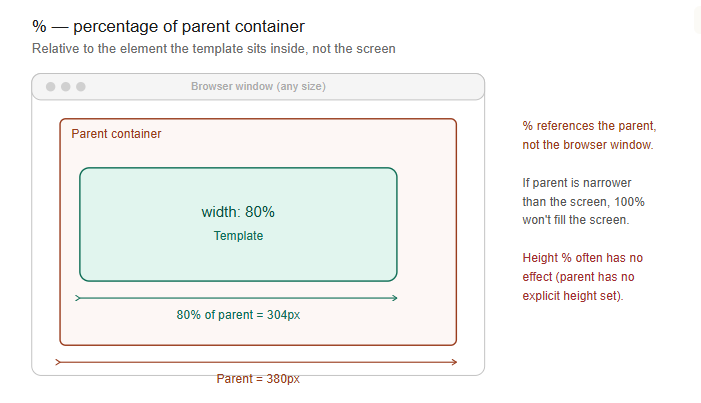Click the subtitle about template's parent element
This screenshot has height=403, width=701.
214,48
